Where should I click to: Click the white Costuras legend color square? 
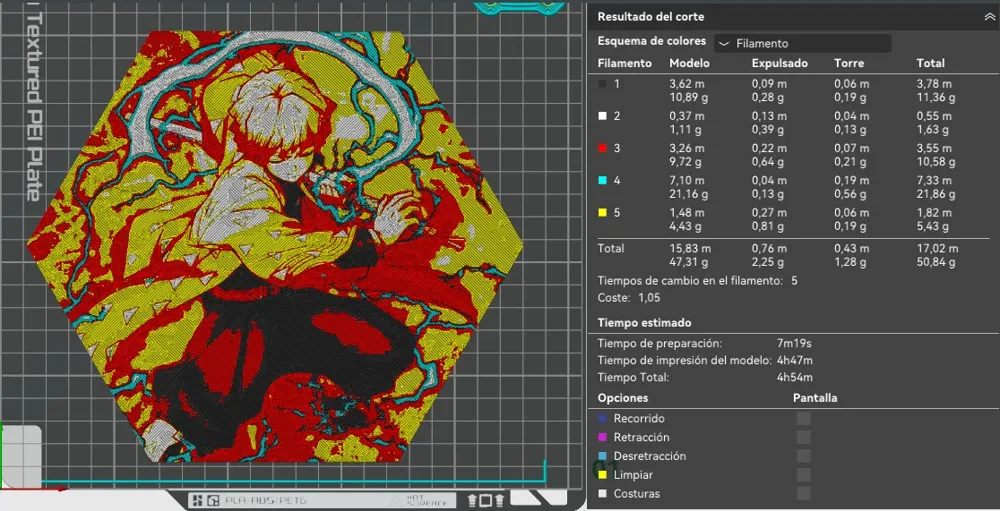coord(602,493)
